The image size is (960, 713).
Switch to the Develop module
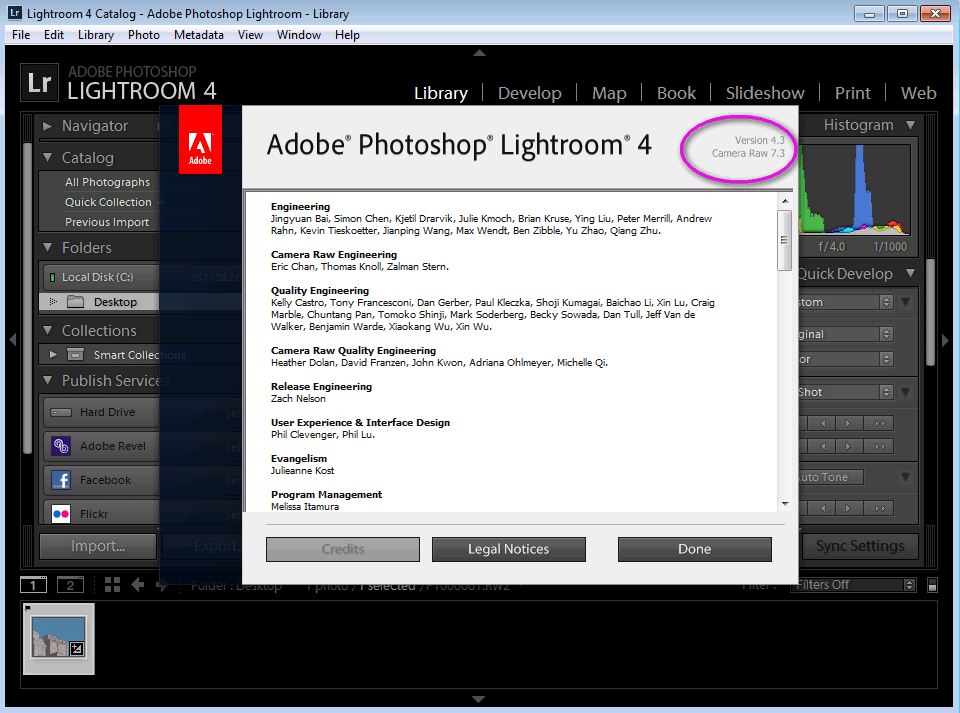pyautogui.click(x=530, y=93)
